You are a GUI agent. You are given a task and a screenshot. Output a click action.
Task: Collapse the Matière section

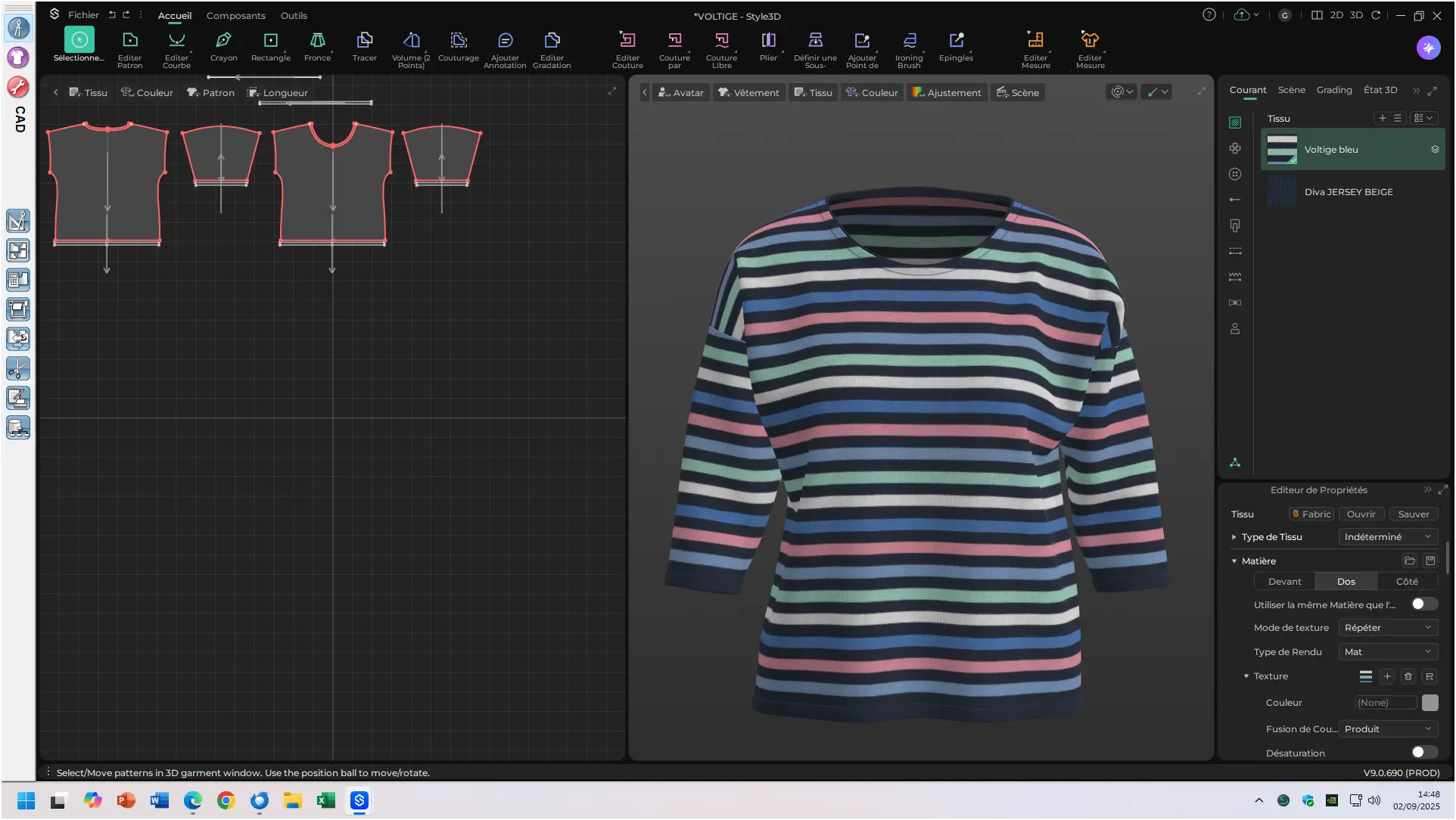click(x=1234, y=561)
